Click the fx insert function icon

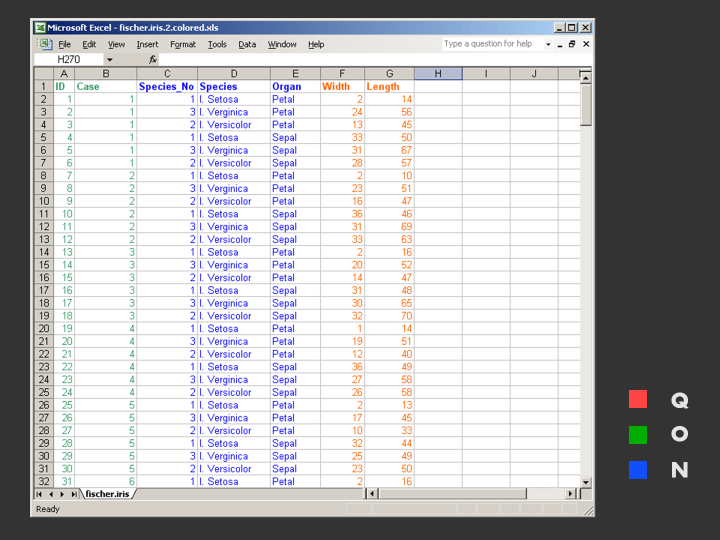(153, 60)
